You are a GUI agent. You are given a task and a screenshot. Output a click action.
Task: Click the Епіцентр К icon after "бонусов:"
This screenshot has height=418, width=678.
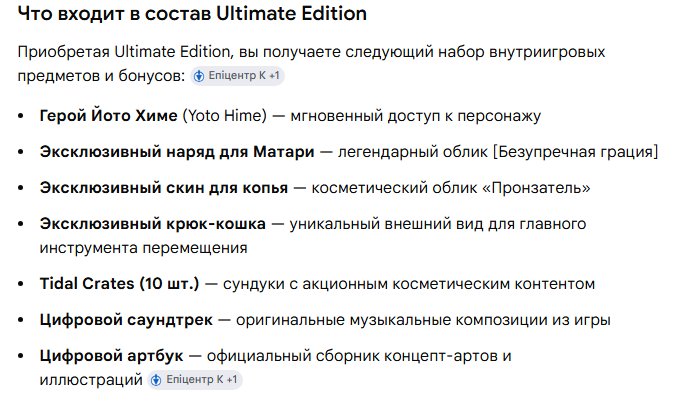[x=199, y=76]
